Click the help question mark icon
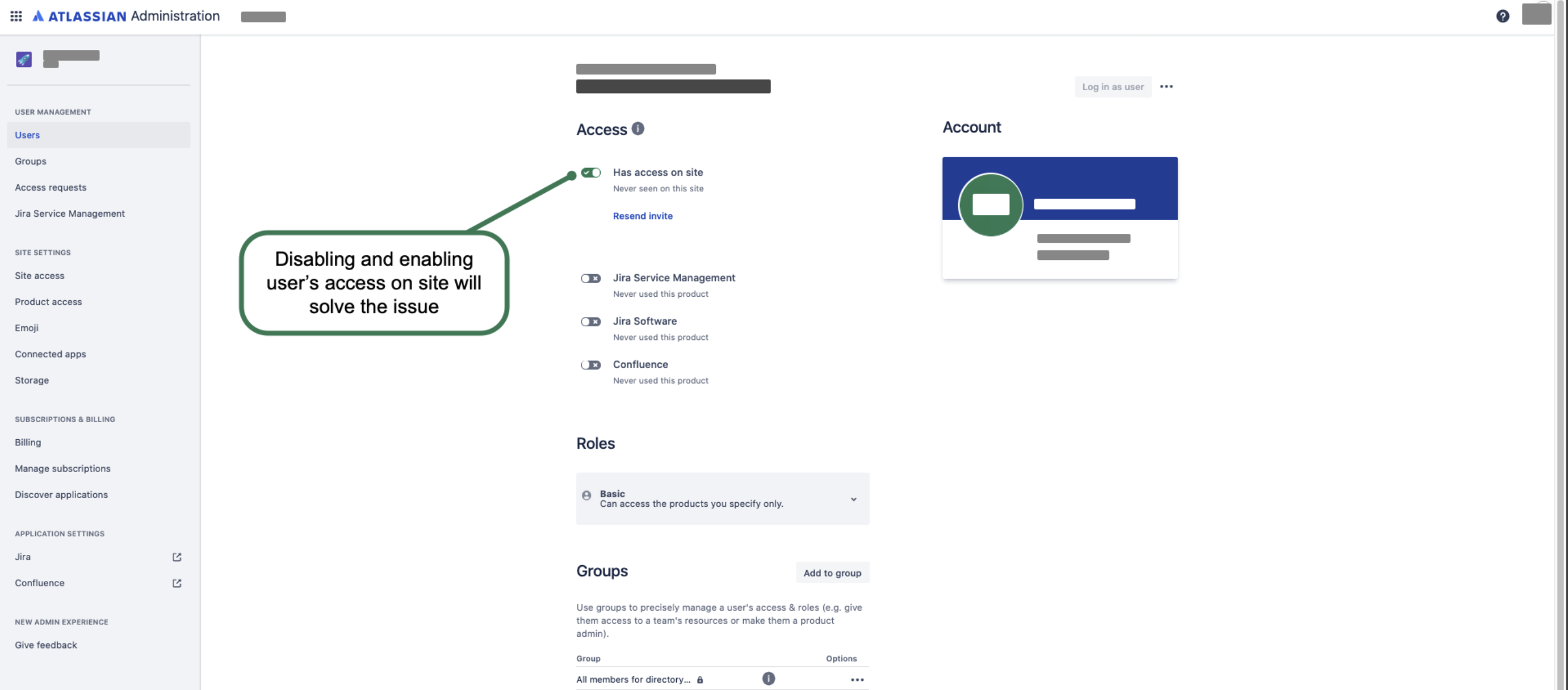 (1502, 16)
